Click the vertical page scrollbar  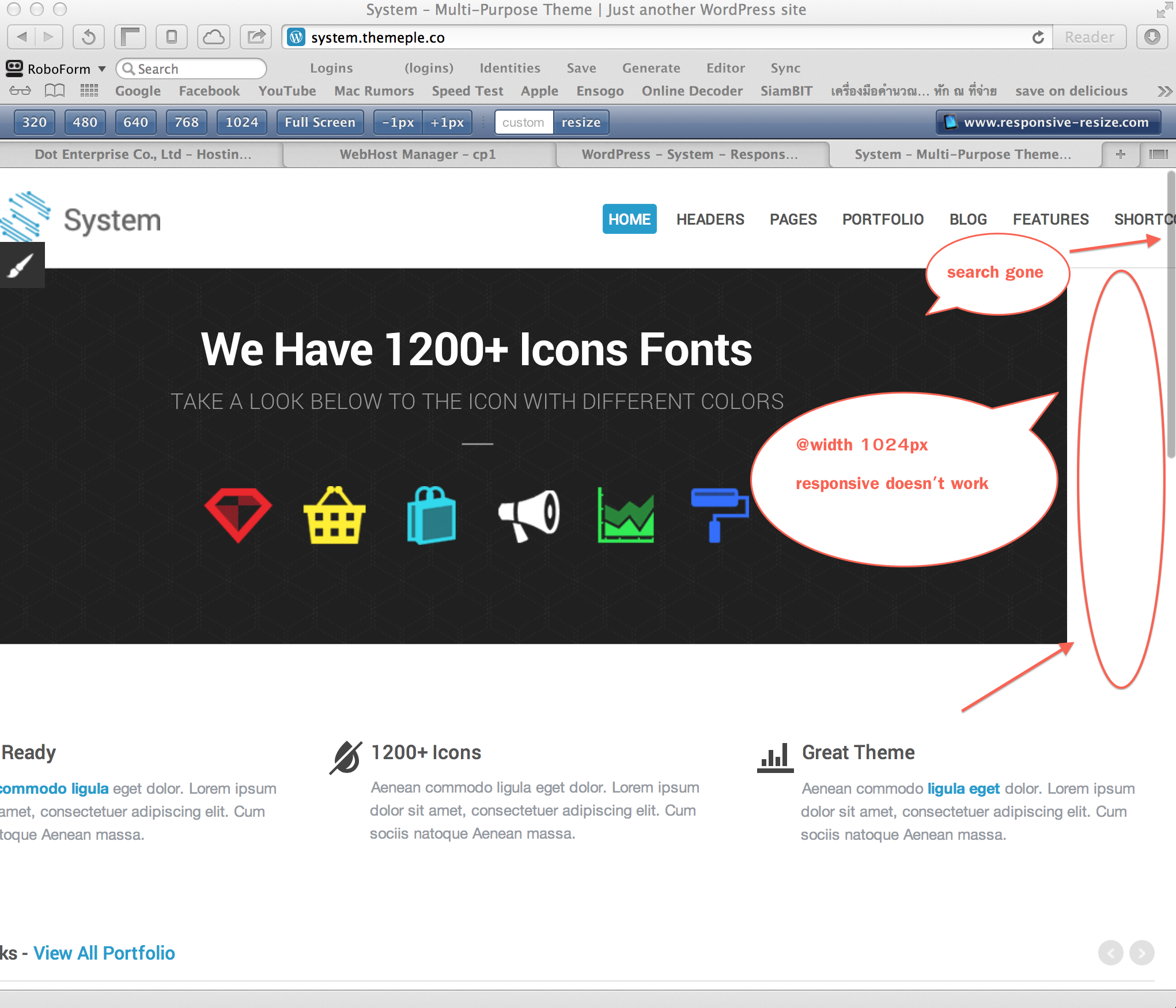pos(1170,314)
